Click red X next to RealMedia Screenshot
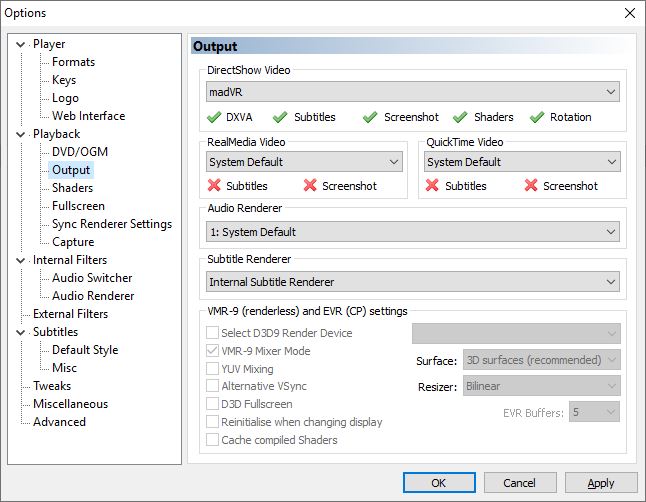The height and width of the screenshot is (502, 646). click(310, 185)
